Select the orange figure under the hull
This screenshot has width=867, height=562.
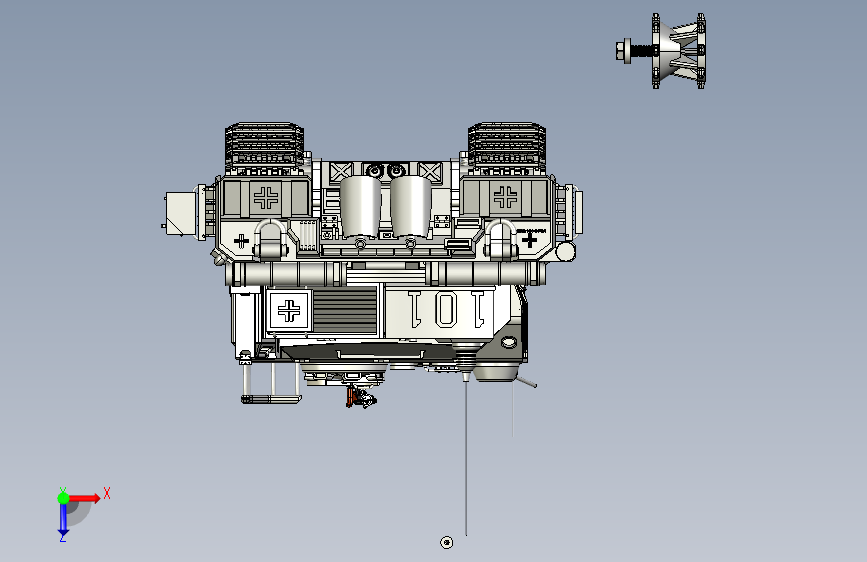tap(351, 397)
